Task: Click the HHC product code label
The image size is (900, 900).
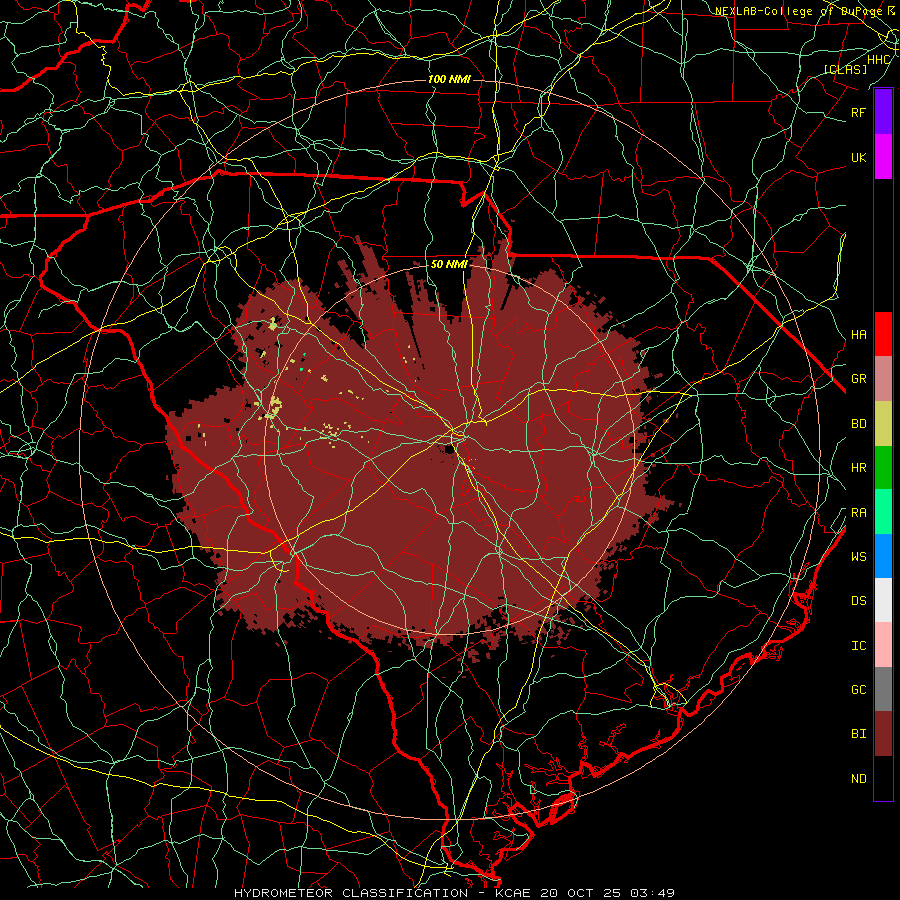Action: (x=878, y=59)
